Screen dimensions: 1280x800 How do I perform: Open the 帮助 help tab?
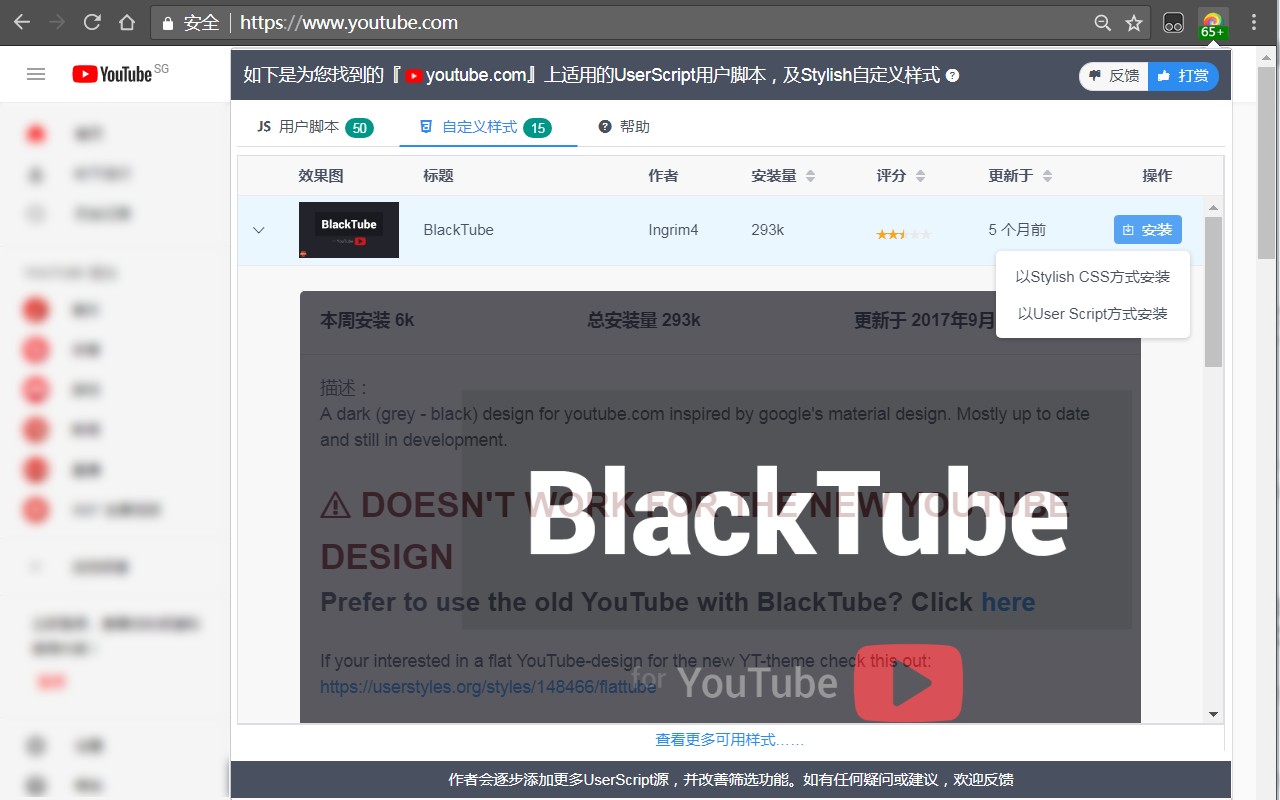tap(624, 127)
